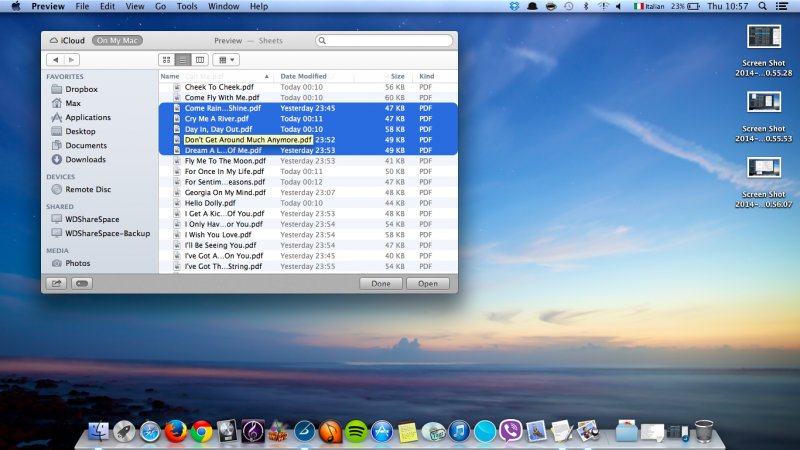Click the search field in file dialog
This screenshot has width=800, height=450.
[384, 40]
